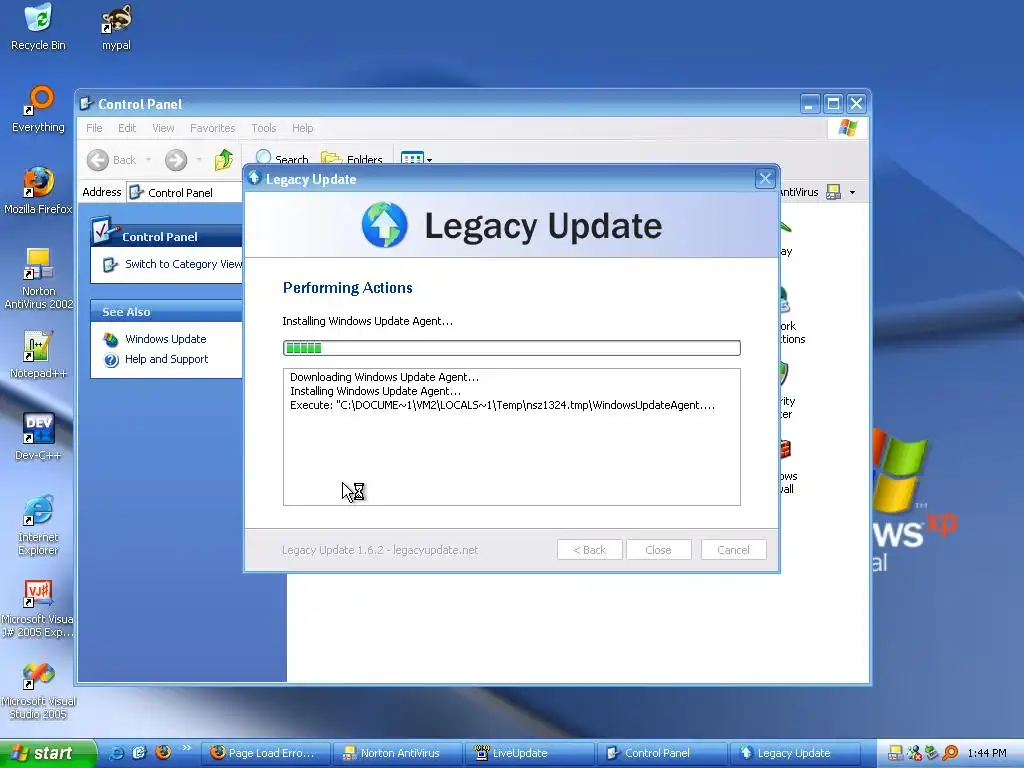Switch to Norton AntiVirus taskbar button
This screenshot has height=768, width=1024.
coord(398,753)
